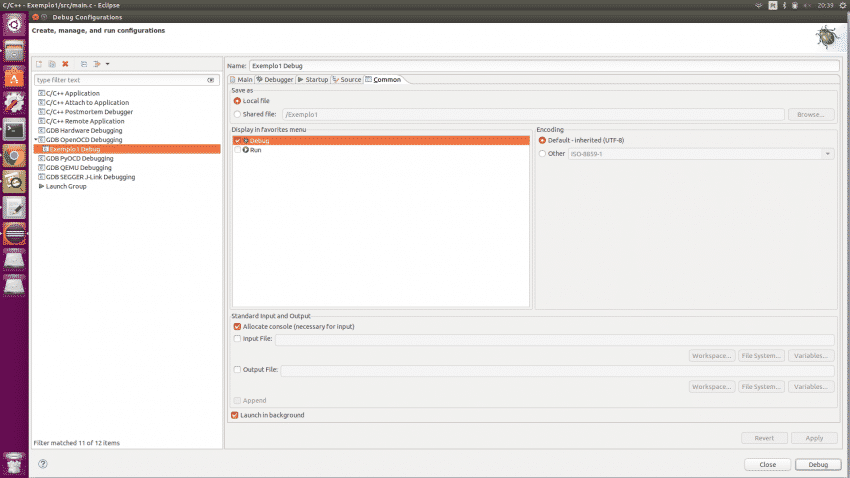The image size is (850, 478).
Task: Select the Other encoding radio button
Action: [542, 154]
